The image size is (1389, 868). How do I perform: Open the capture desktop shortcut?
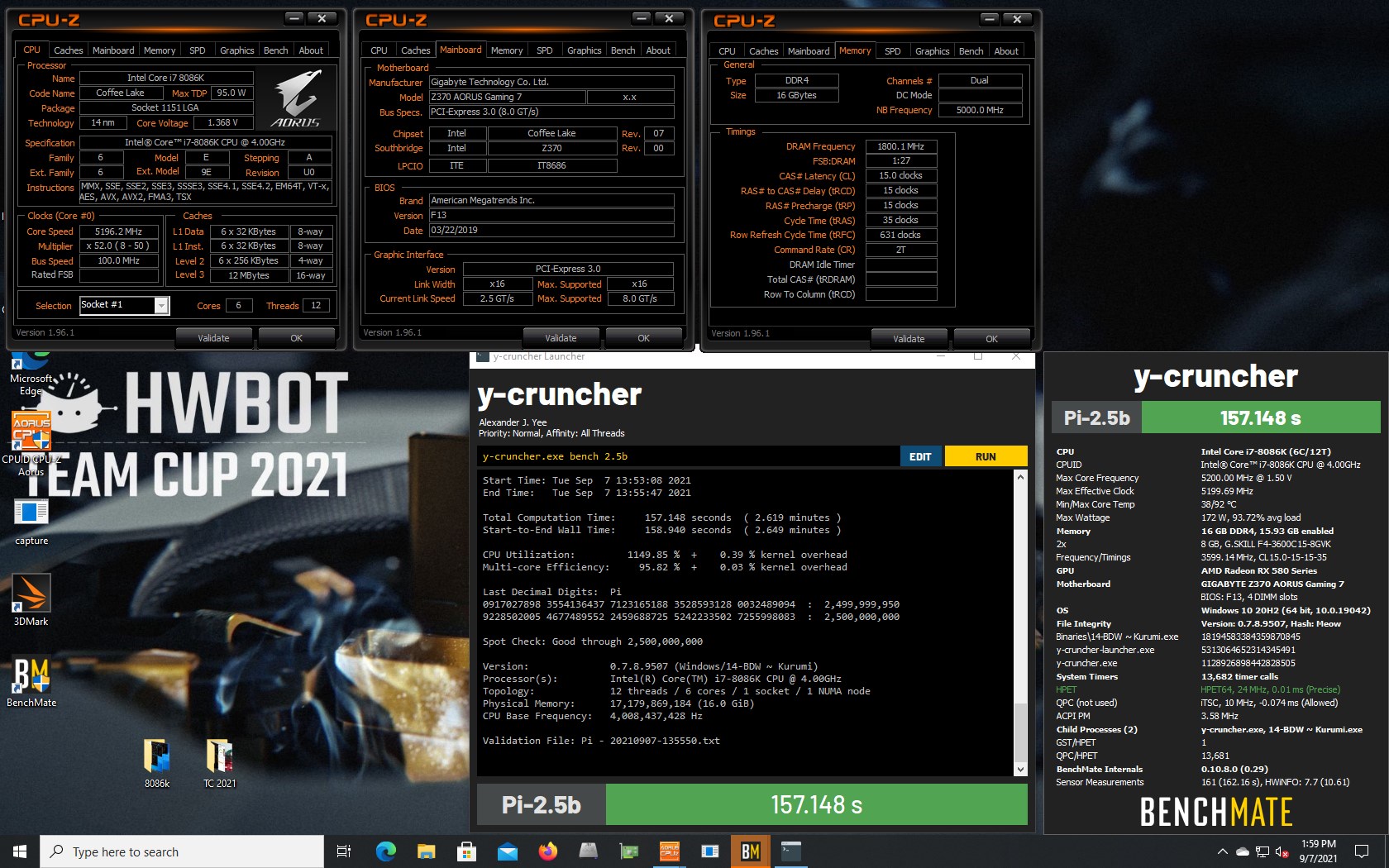[x=31, y=522]
